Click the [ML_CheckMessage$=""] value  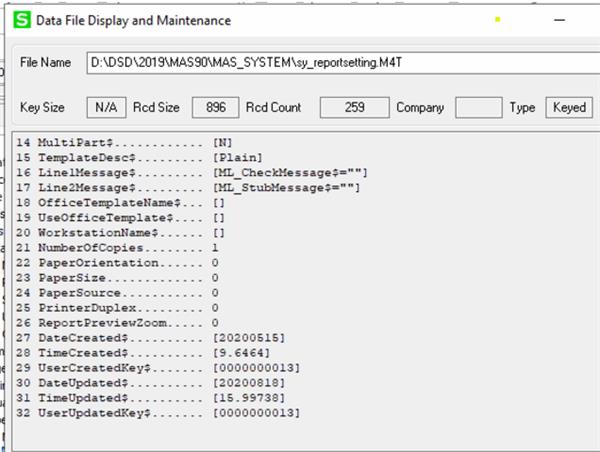(x=290, y=173)
